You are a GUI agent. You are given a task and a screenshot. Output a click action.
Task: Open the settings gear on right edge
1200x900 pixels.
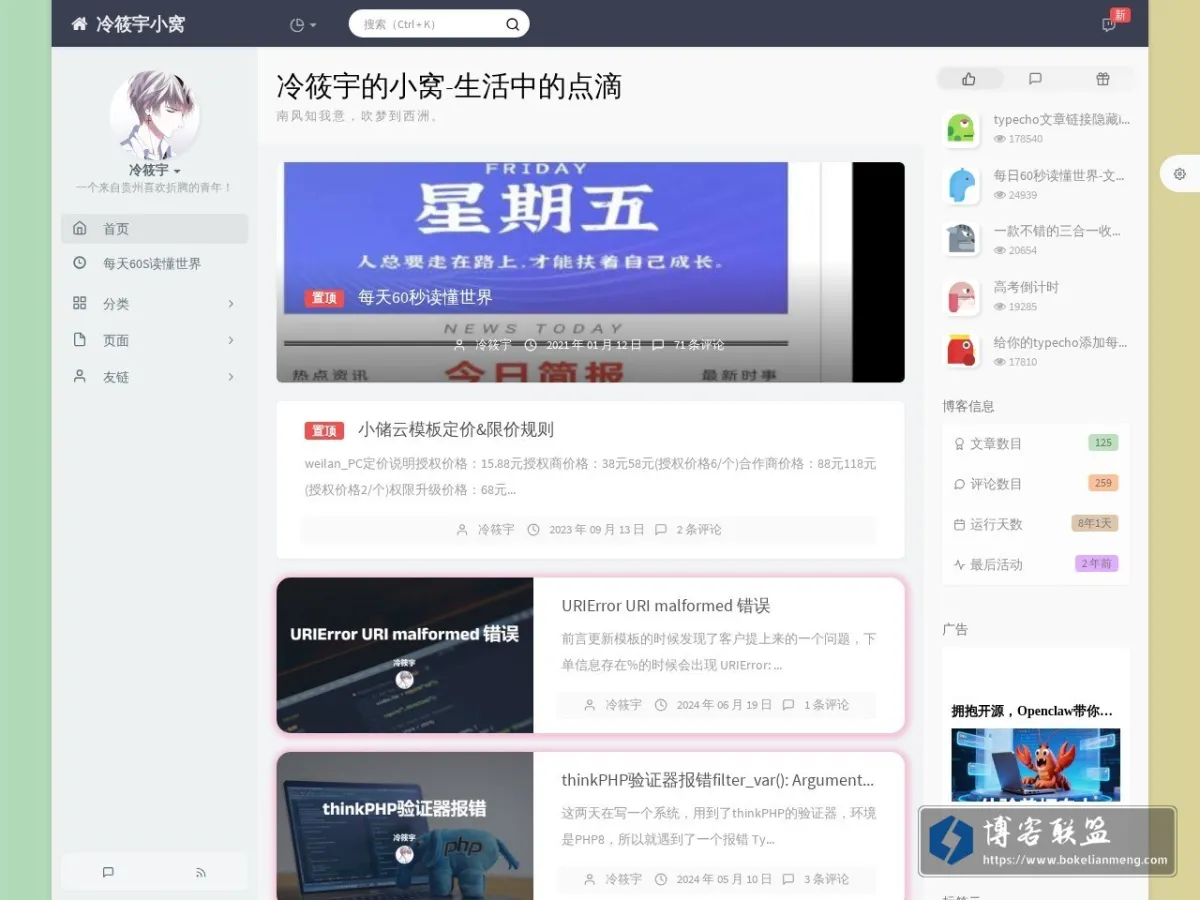coord(1180,174)
